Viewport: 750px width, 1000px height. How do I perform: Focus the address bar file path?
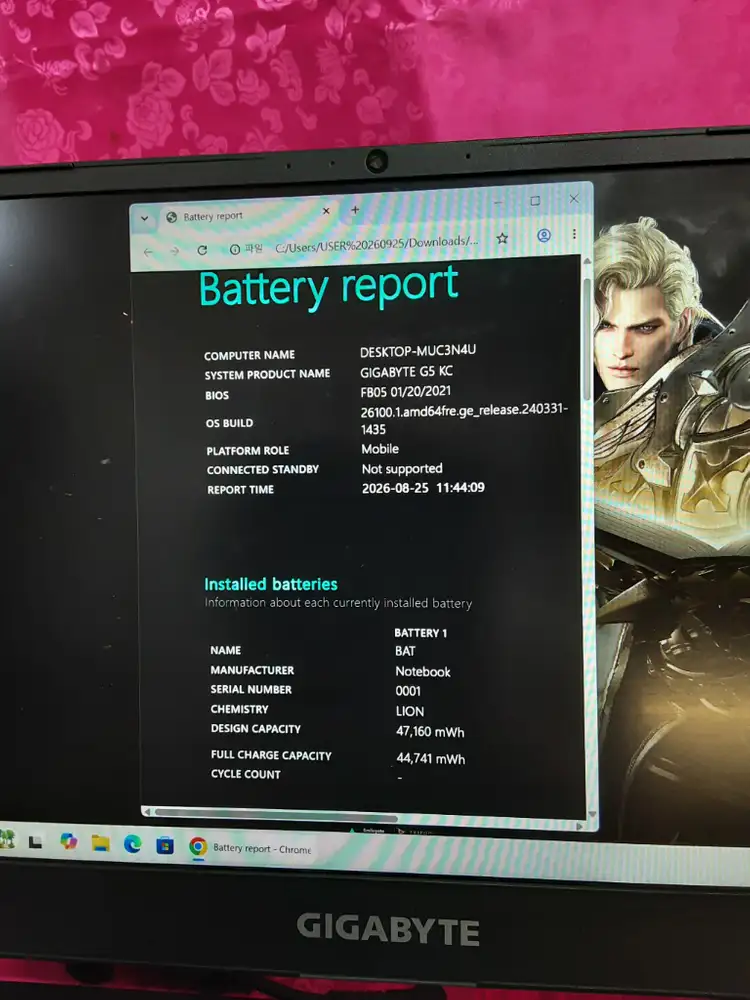click(x=376, y=243)
